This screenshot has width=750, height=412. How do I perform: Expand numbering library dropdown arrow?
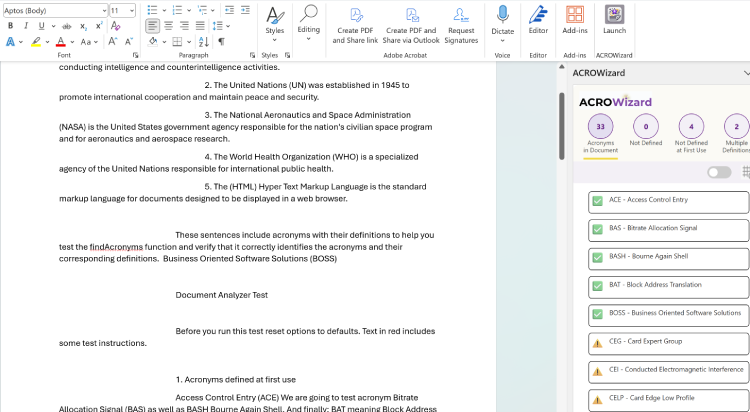[189, 10]
